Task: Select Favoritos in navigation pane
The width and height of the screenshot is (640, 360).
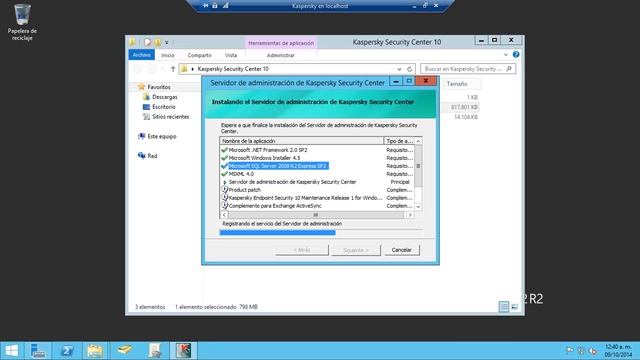Action: click(x=159, y=87)
